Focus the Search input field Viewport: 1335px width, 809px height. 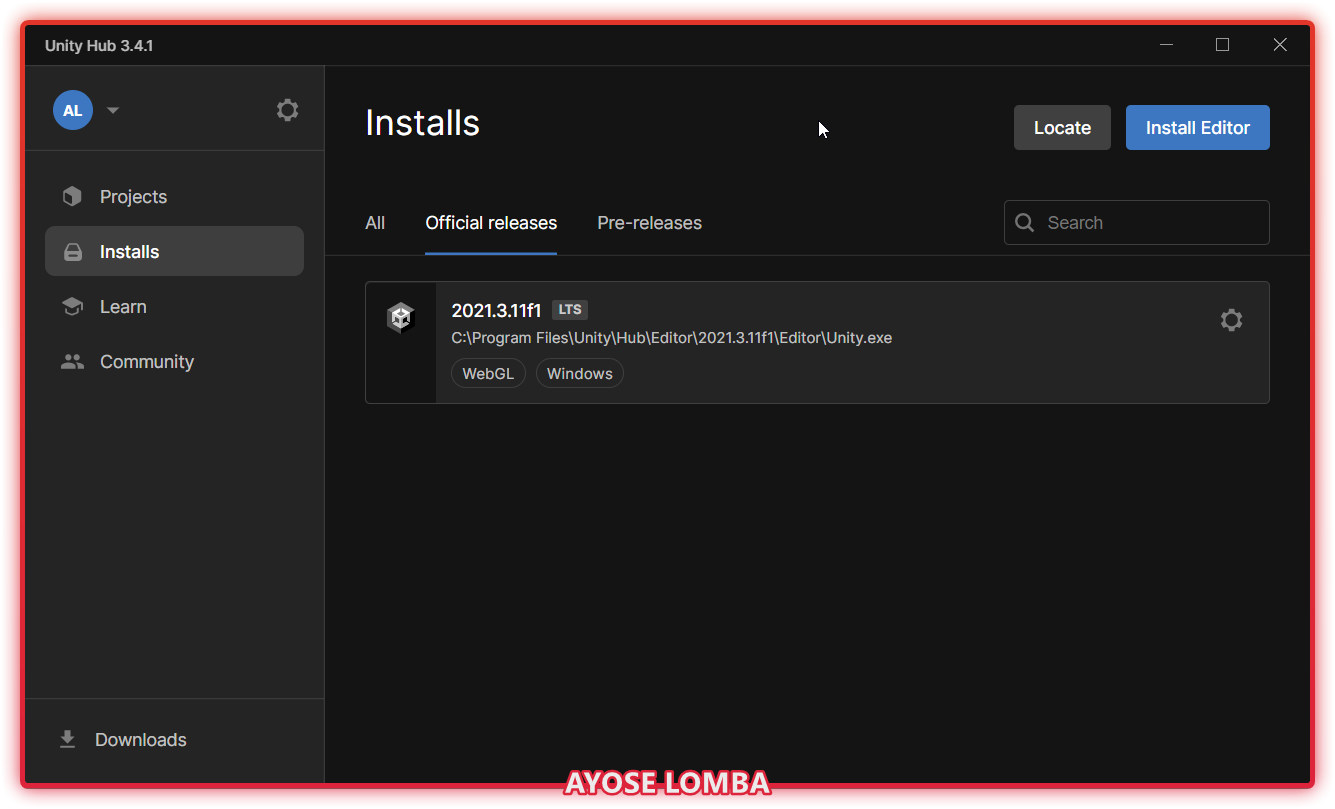(x=1150, y=223)
